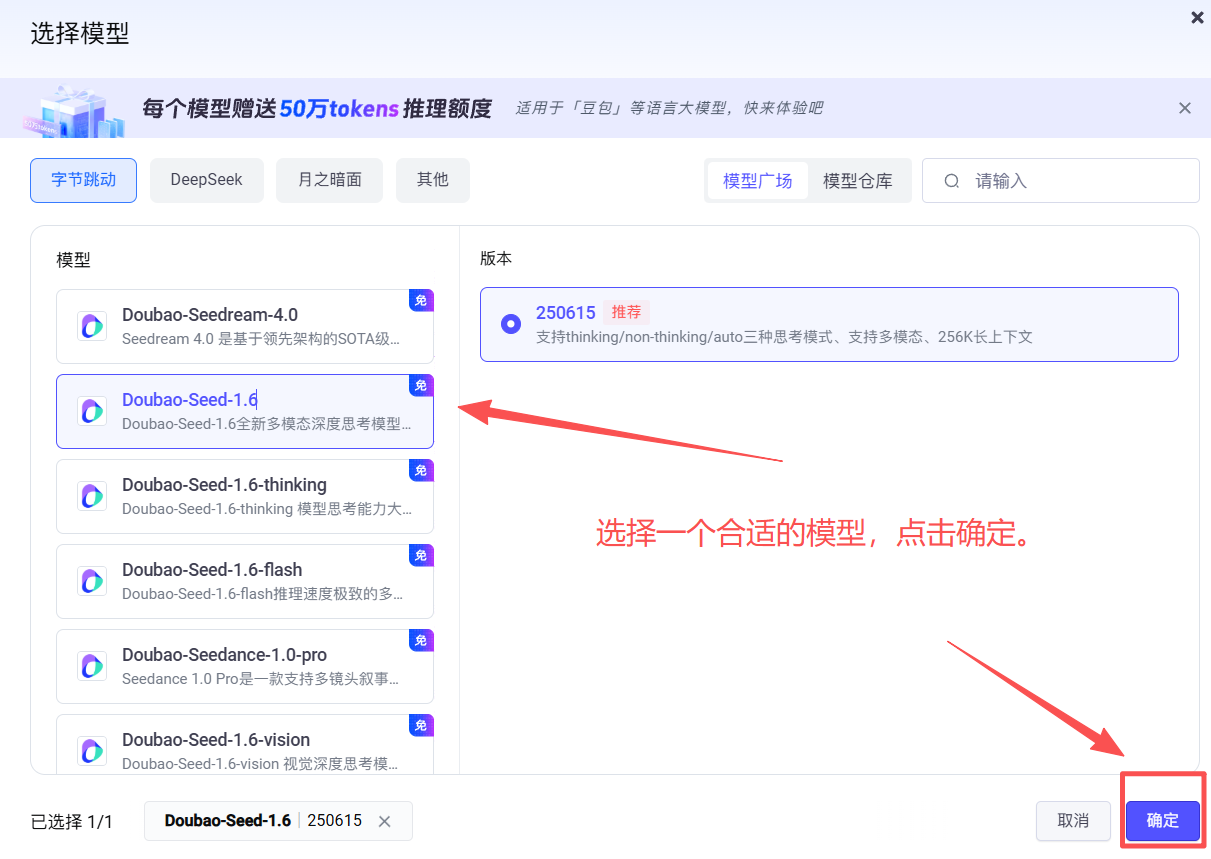The height and width of the screenshot is (859, 1211).
Task: Remove Doubao-Seed-1.6 from selection via its ×
Action: [x=385, y=821]
